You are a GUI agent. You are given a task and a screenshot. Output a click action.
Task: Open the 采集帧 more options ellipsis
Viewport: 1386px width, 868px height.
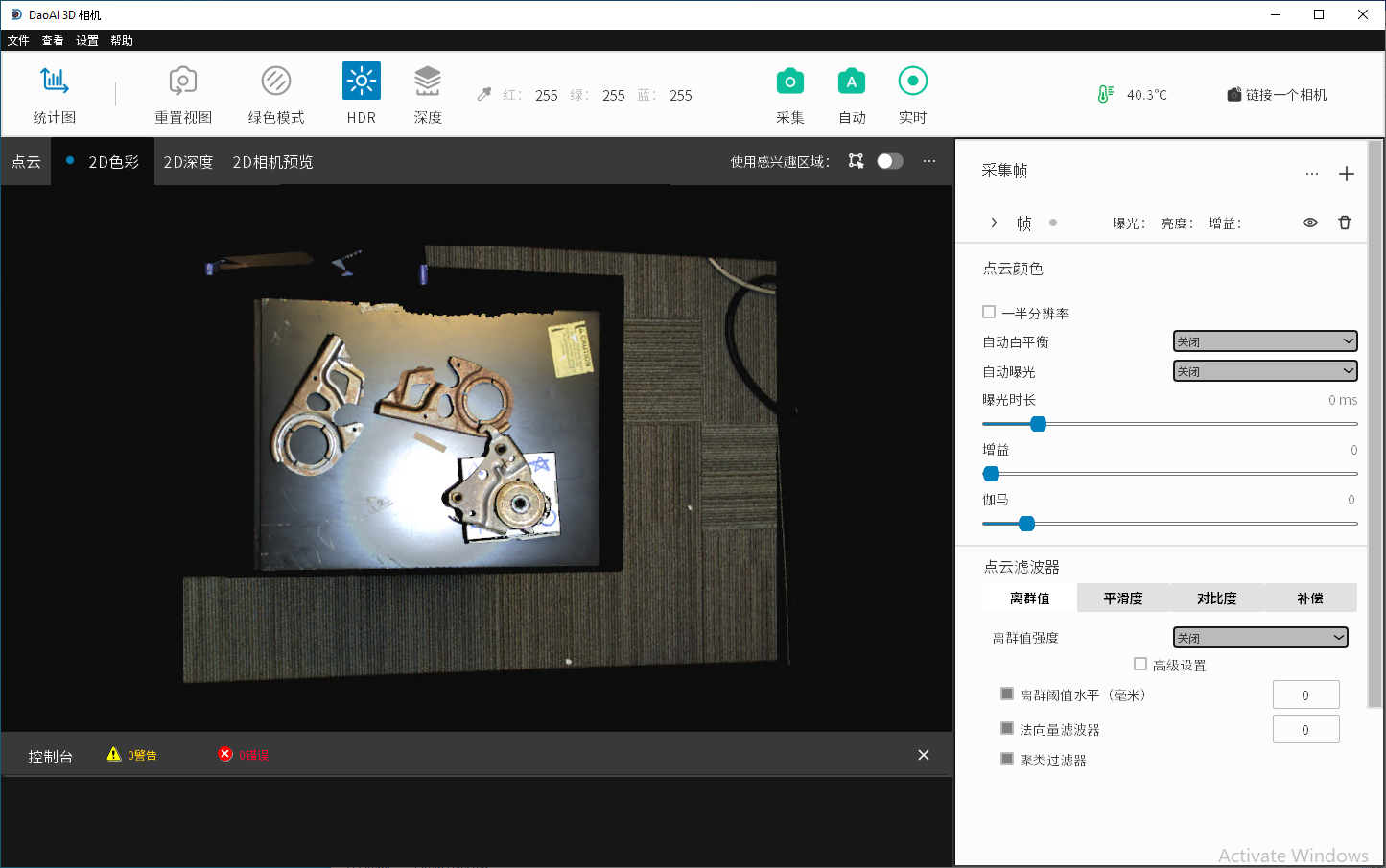pyautogui.click(x=1312, y=174)
